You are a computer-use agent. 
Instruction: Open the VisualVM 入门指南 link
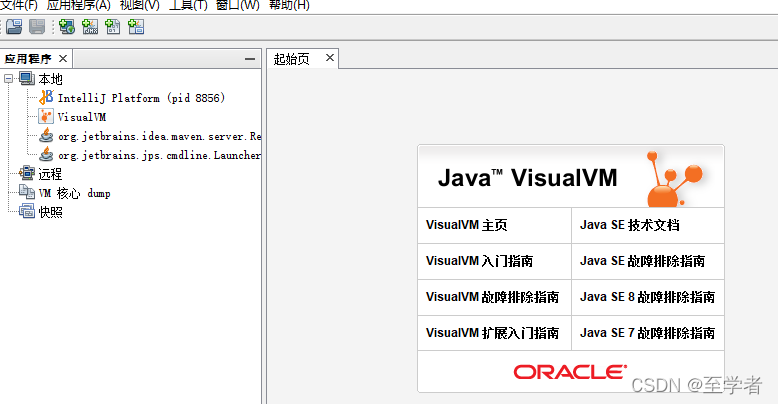click(479, 261)
